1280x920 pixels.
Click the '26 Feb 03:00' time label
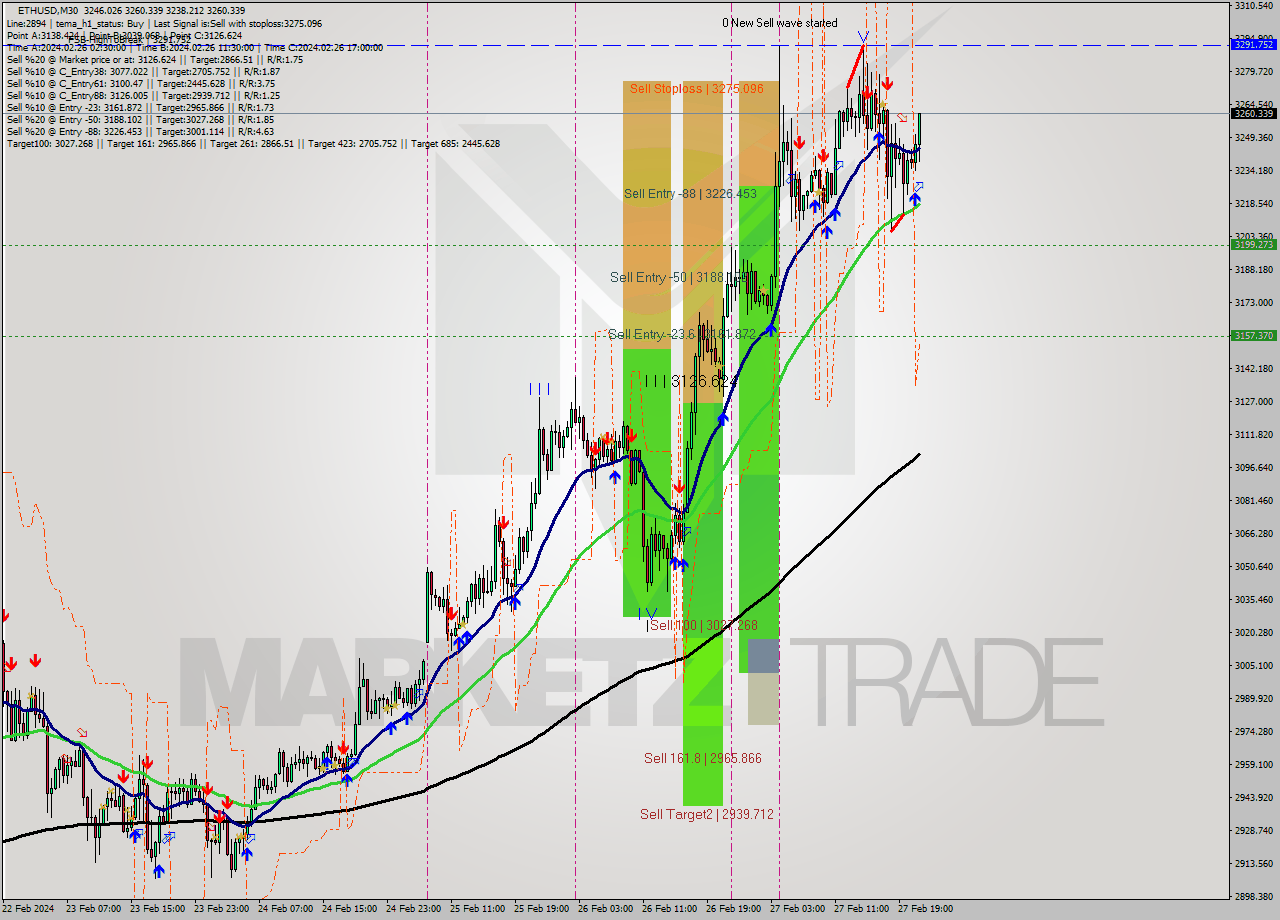point(605,909)
